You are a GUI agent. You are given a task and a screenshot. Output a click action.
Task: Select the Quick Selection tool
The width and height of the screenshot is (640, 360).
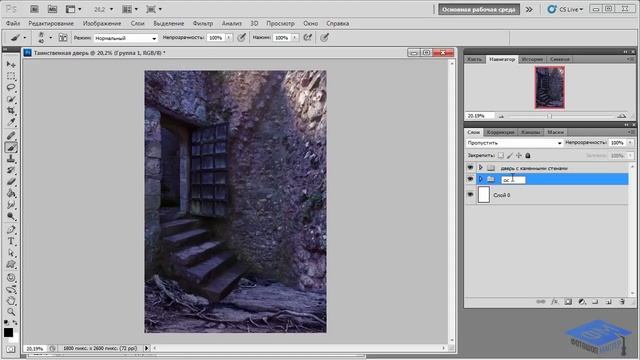[x=11, y=99]
